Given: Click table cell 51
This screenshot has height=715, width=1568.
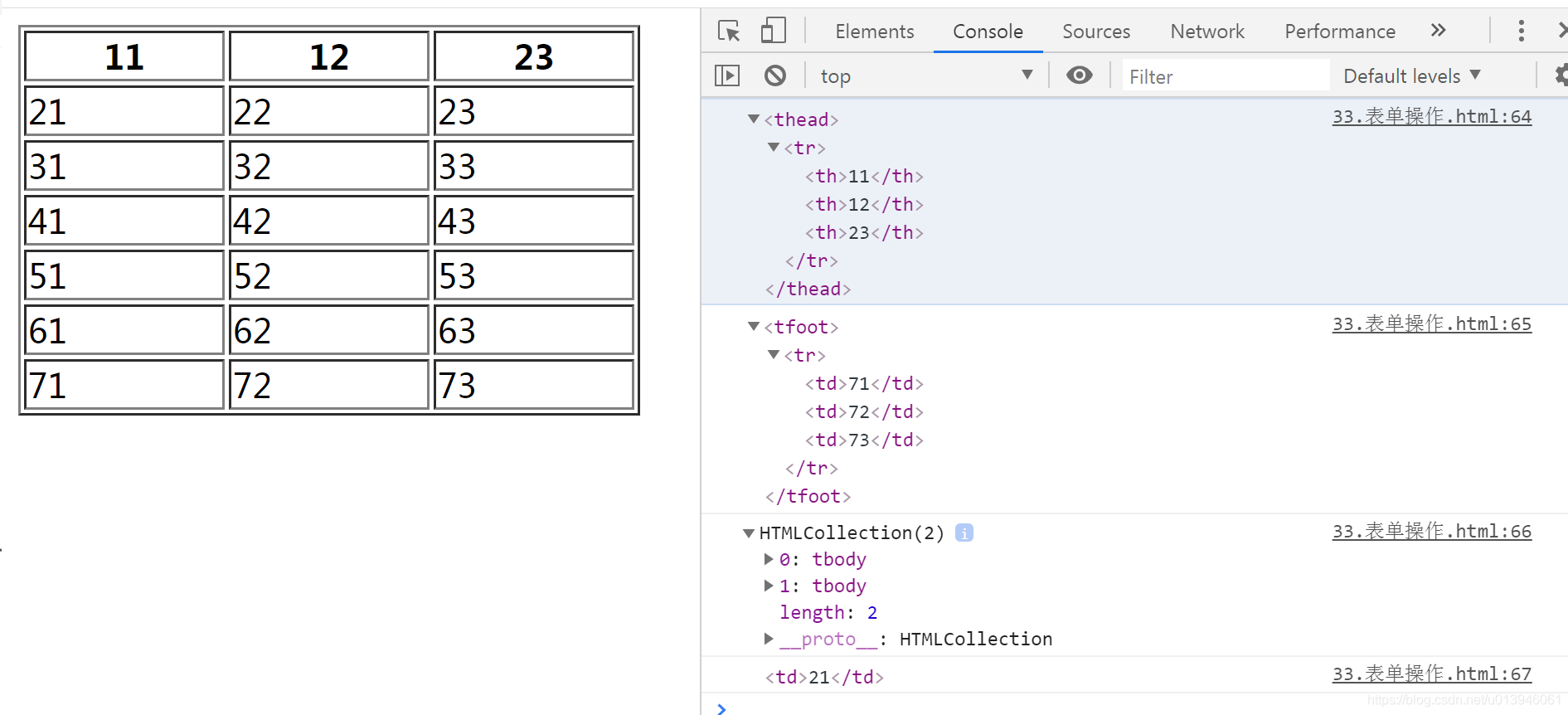Looking at the screenshot, I should 124,275.
